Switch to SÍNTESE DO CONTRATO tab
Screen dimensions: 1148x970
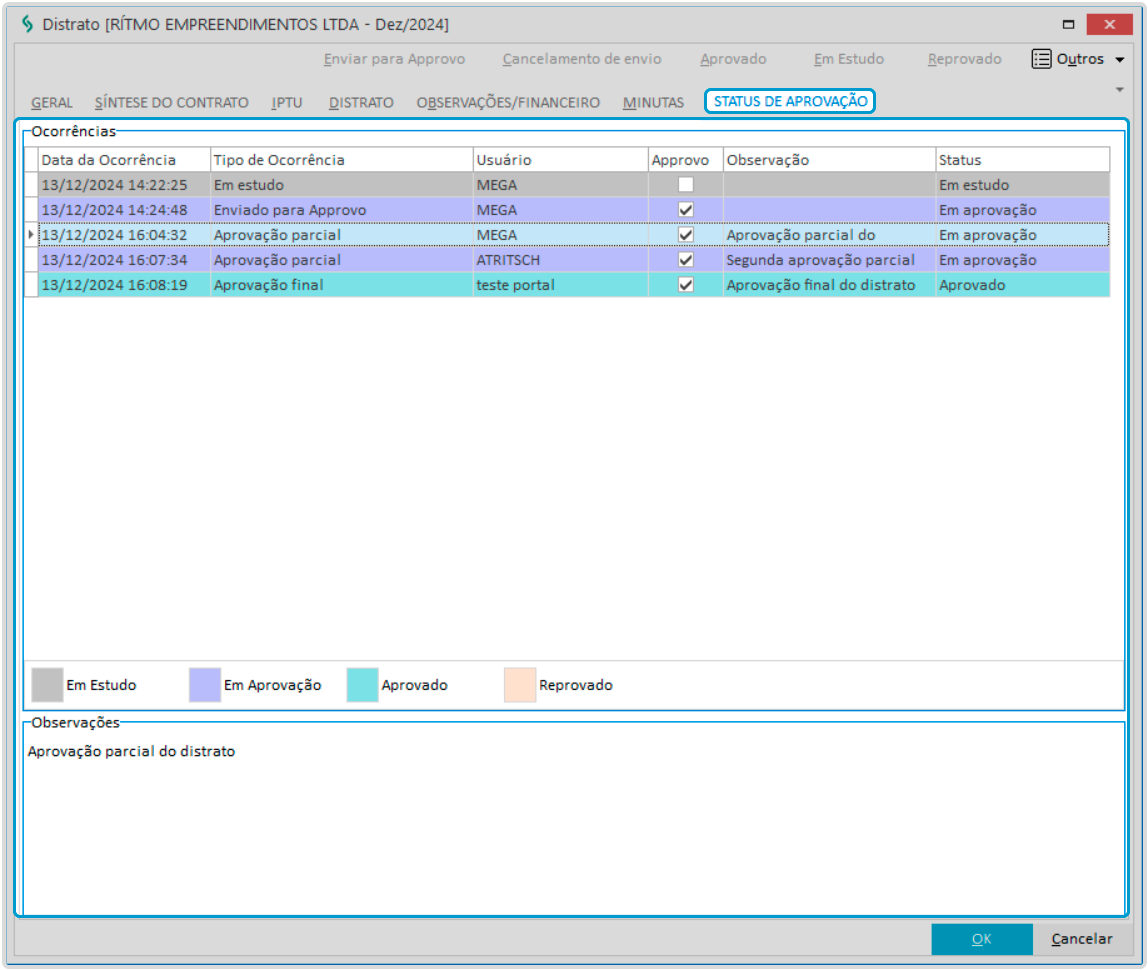tap(171, 102)
